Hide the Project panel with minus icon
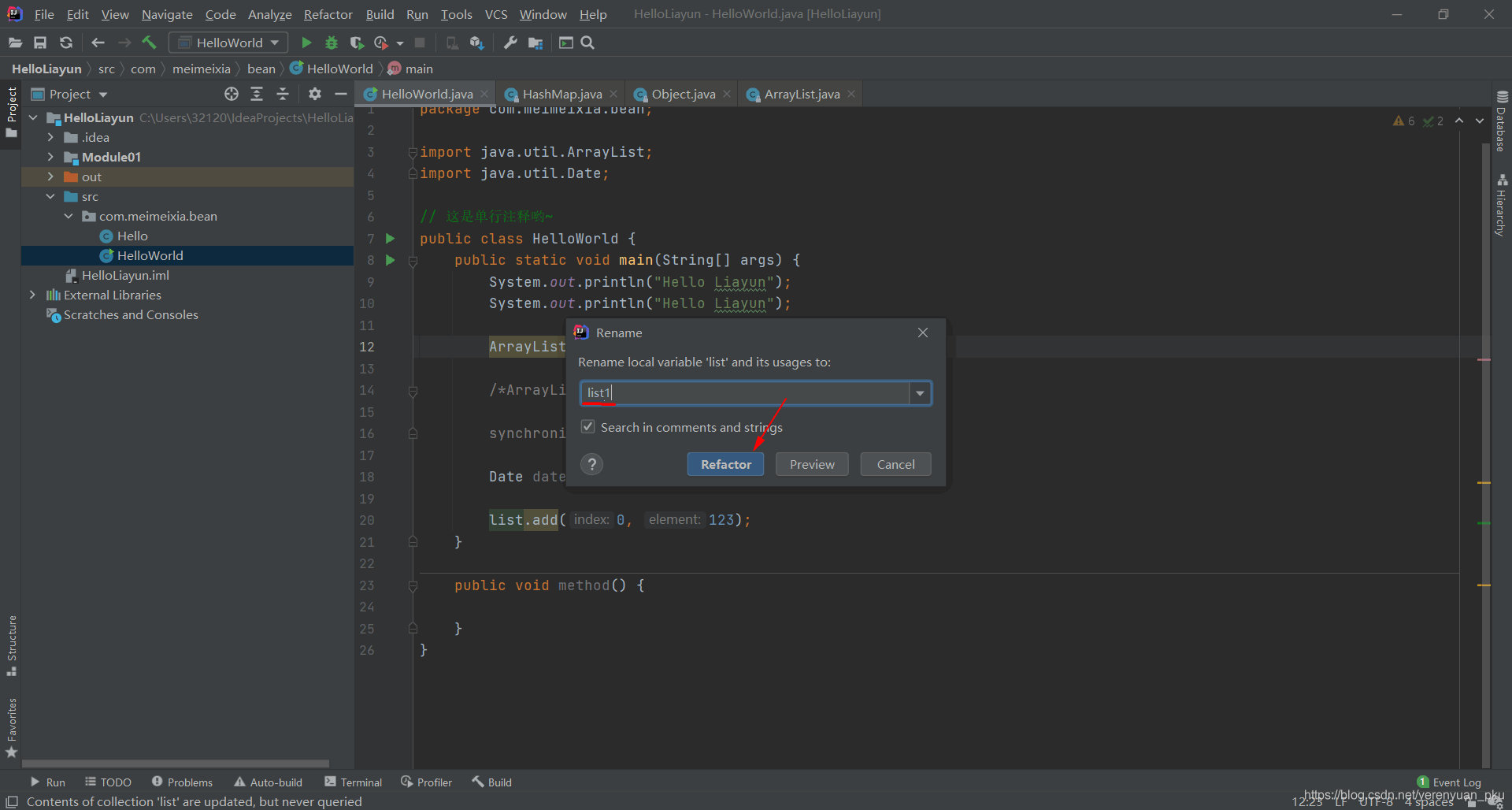The height and width of the screenshot is (810, 1512). point(341,94)
